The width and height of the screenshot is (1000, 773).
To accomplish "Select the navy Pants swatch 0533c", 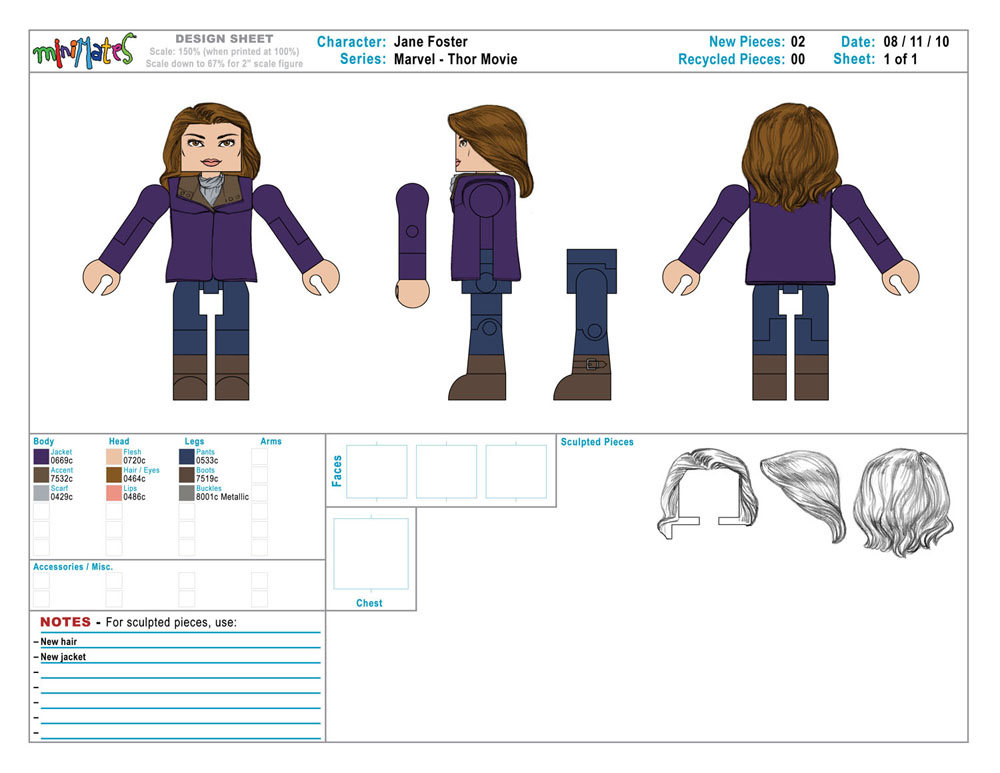I will click(x=187, y=457).
